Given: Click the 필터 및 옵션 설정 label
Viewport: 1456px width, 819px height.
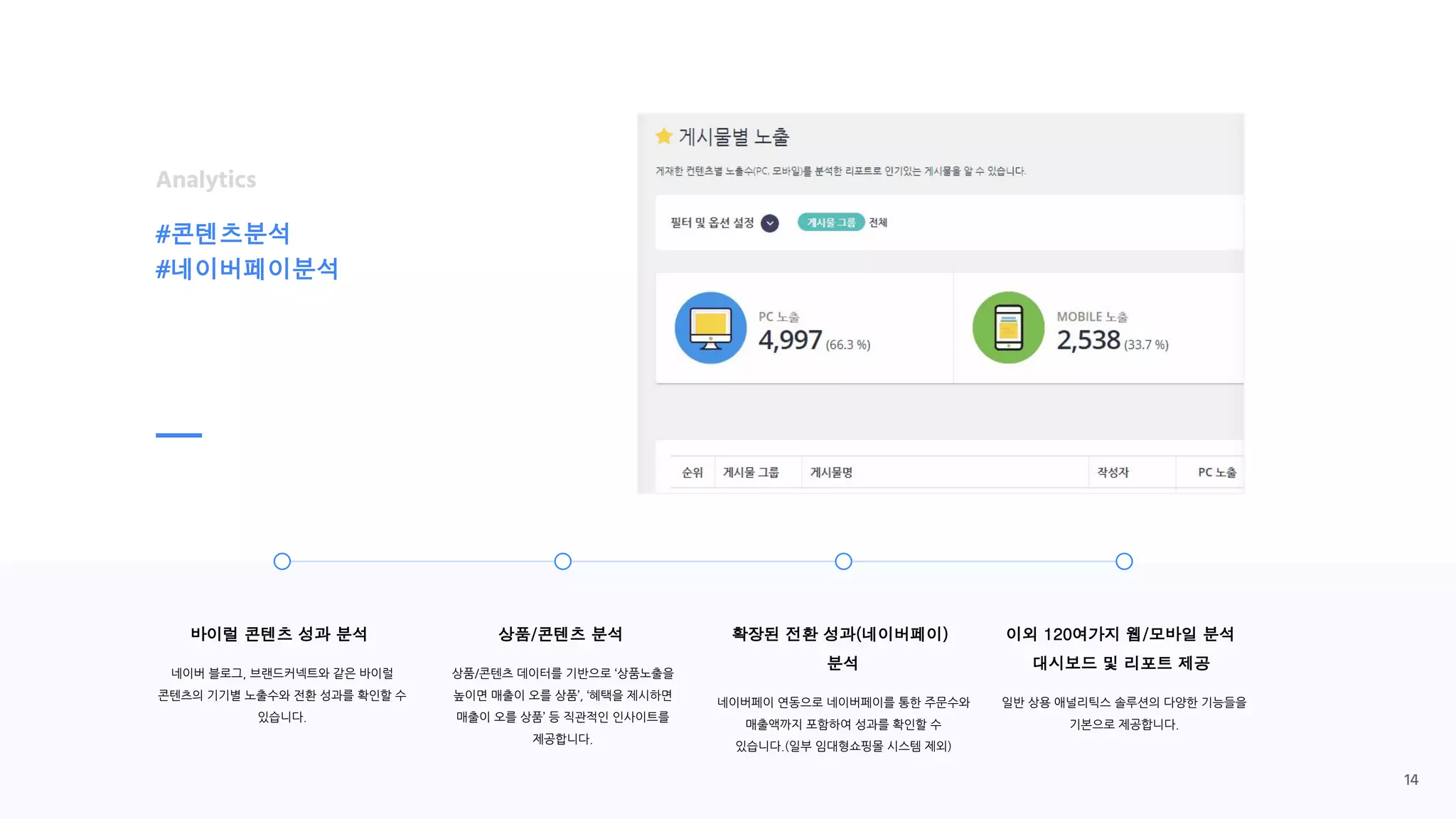Looking at the screenshot, I should (x=712, y=223).
